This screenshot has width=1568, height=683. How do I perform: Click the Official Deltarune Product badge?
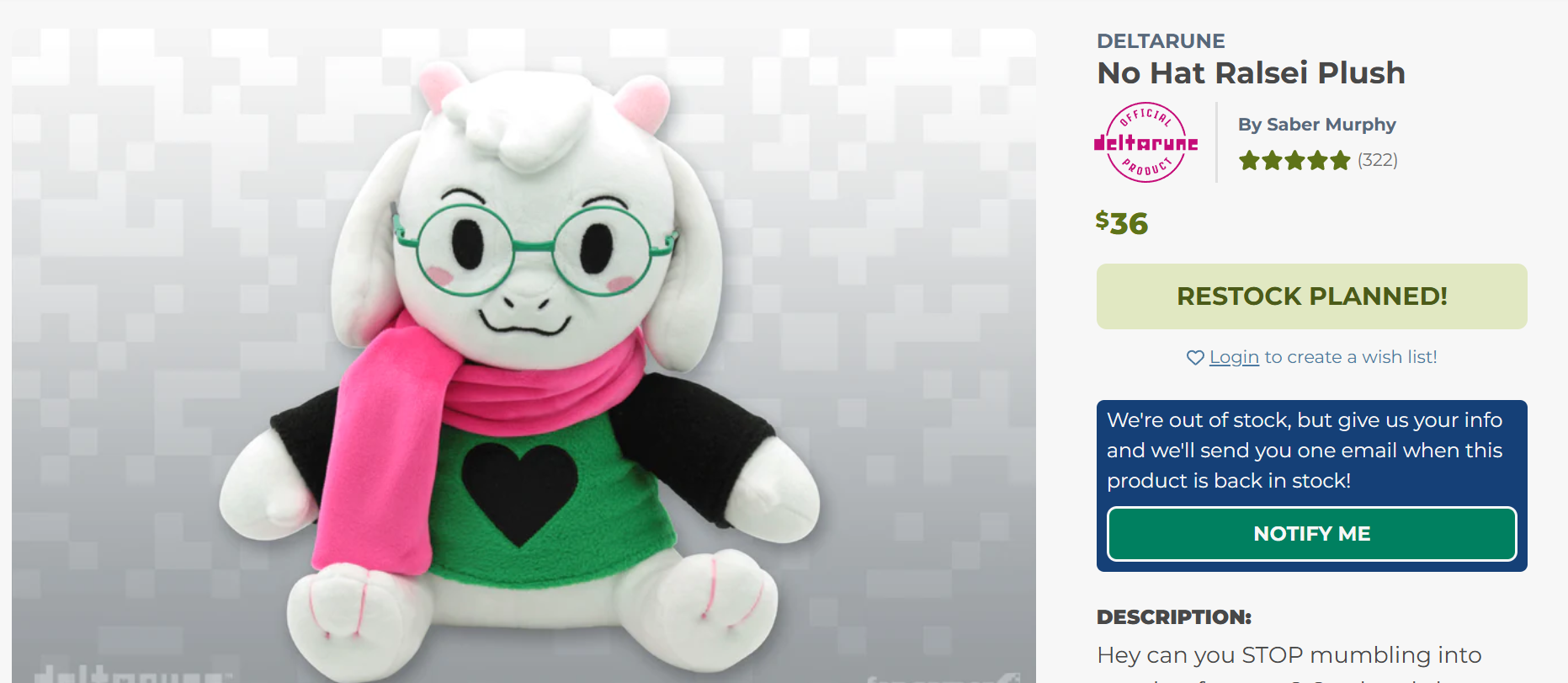pyautogui.click(x=1145, y=142)
